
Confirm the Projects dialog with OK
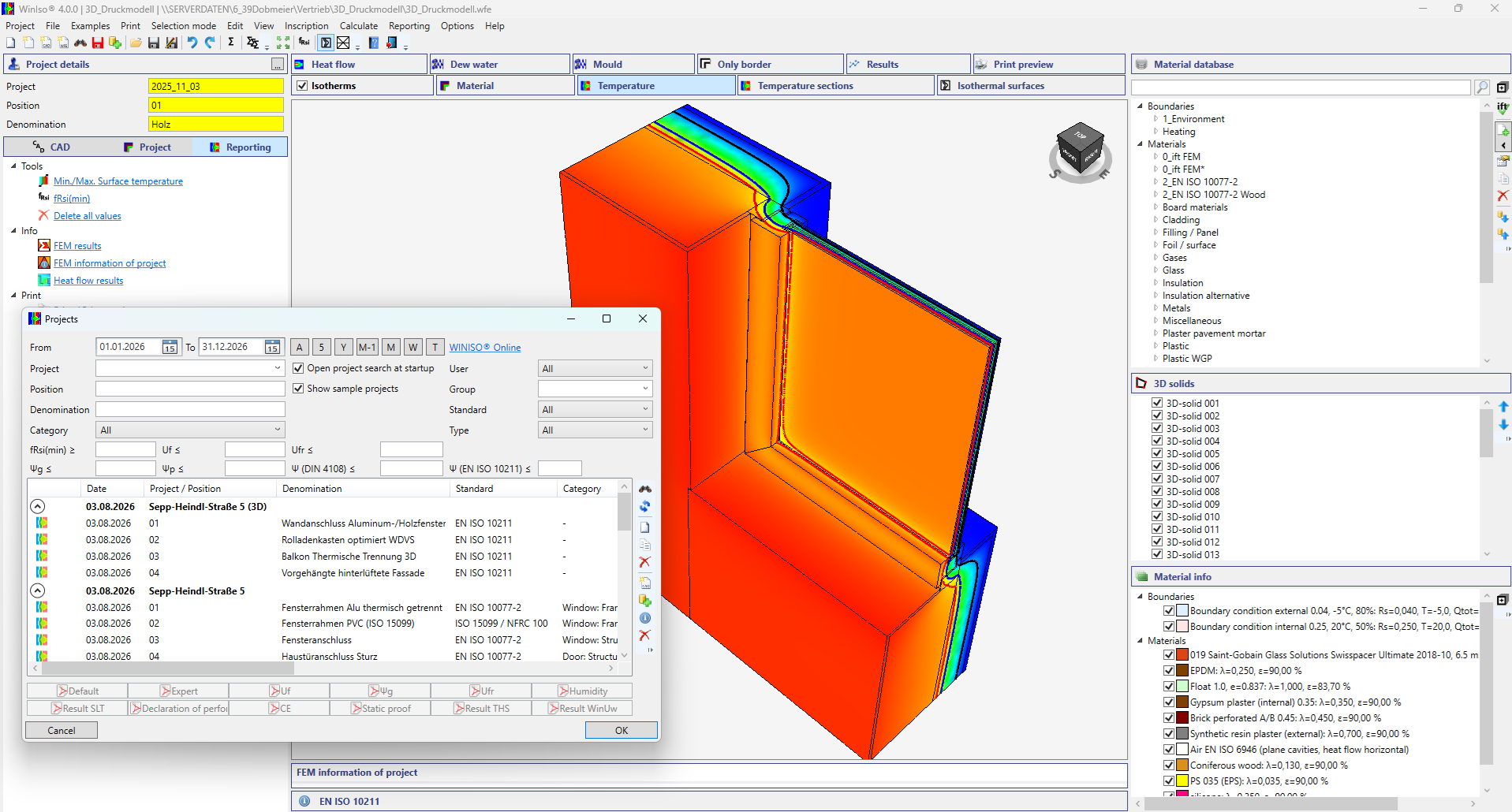pyautogui.click(x=622, y=730)
